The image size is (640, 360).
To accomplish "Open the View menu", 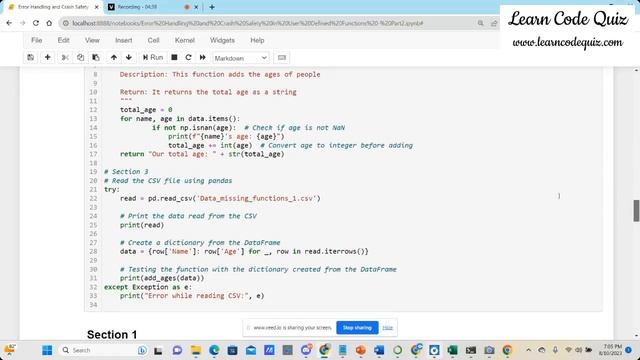I will click(92, 40).
